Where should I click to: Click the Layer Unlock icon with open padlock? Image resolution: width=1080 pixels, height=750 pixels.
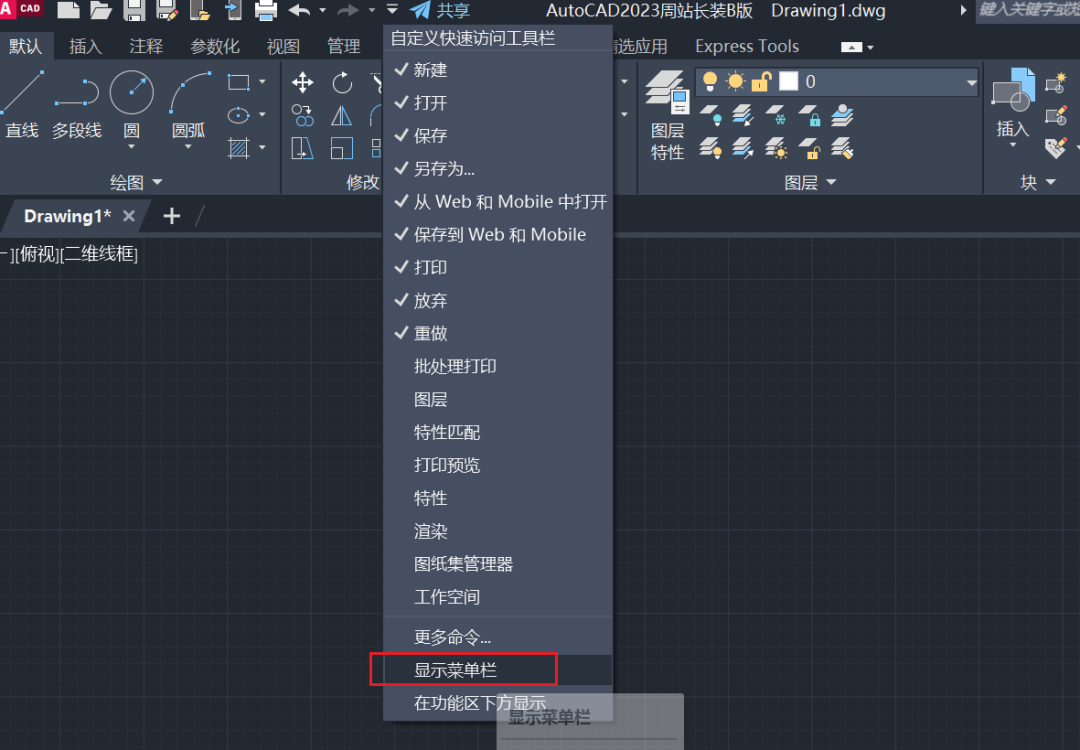pos(809,148)
